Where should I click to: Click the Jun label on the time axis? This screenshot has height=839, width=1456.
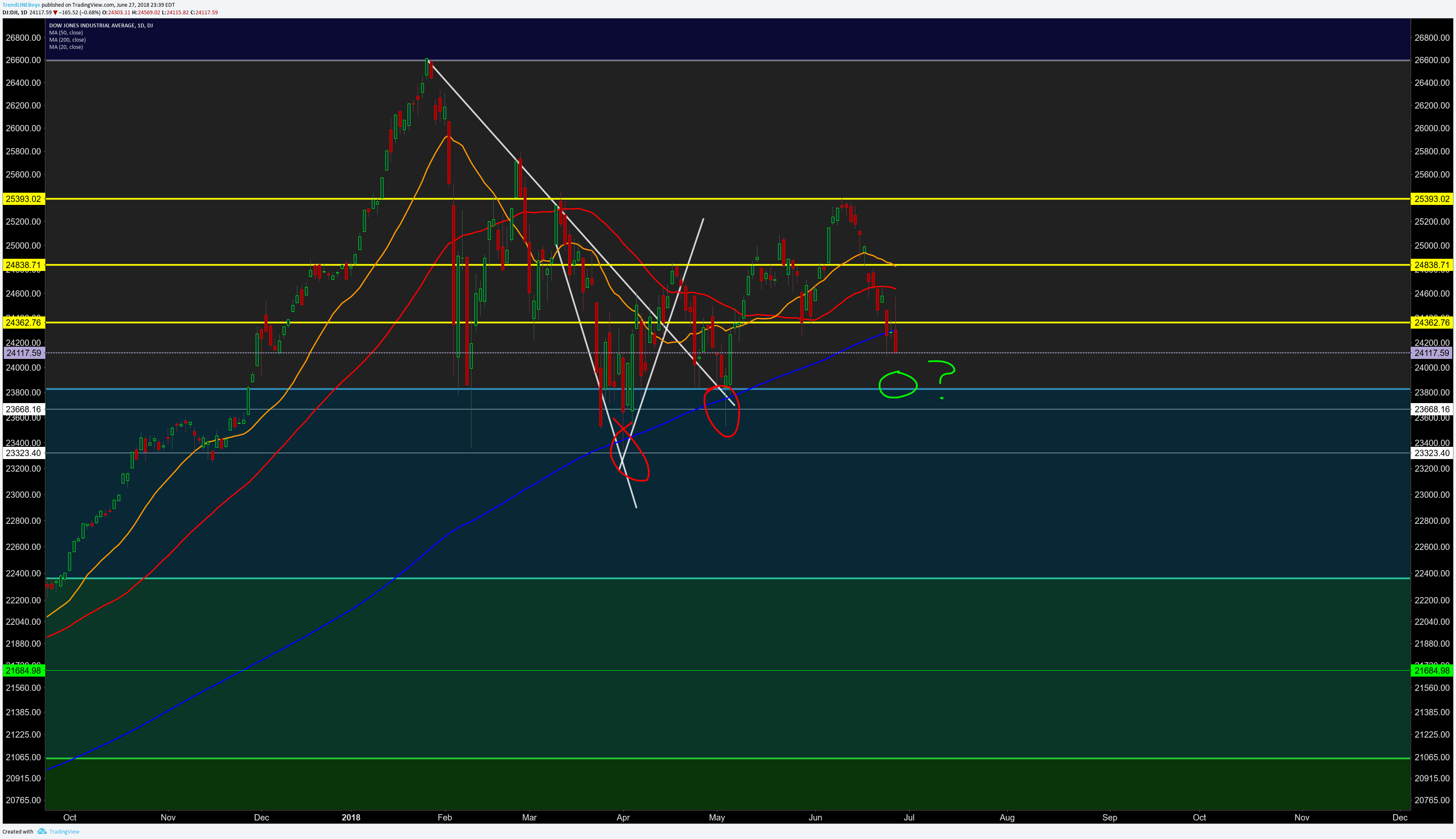click(x=815, y=818)
